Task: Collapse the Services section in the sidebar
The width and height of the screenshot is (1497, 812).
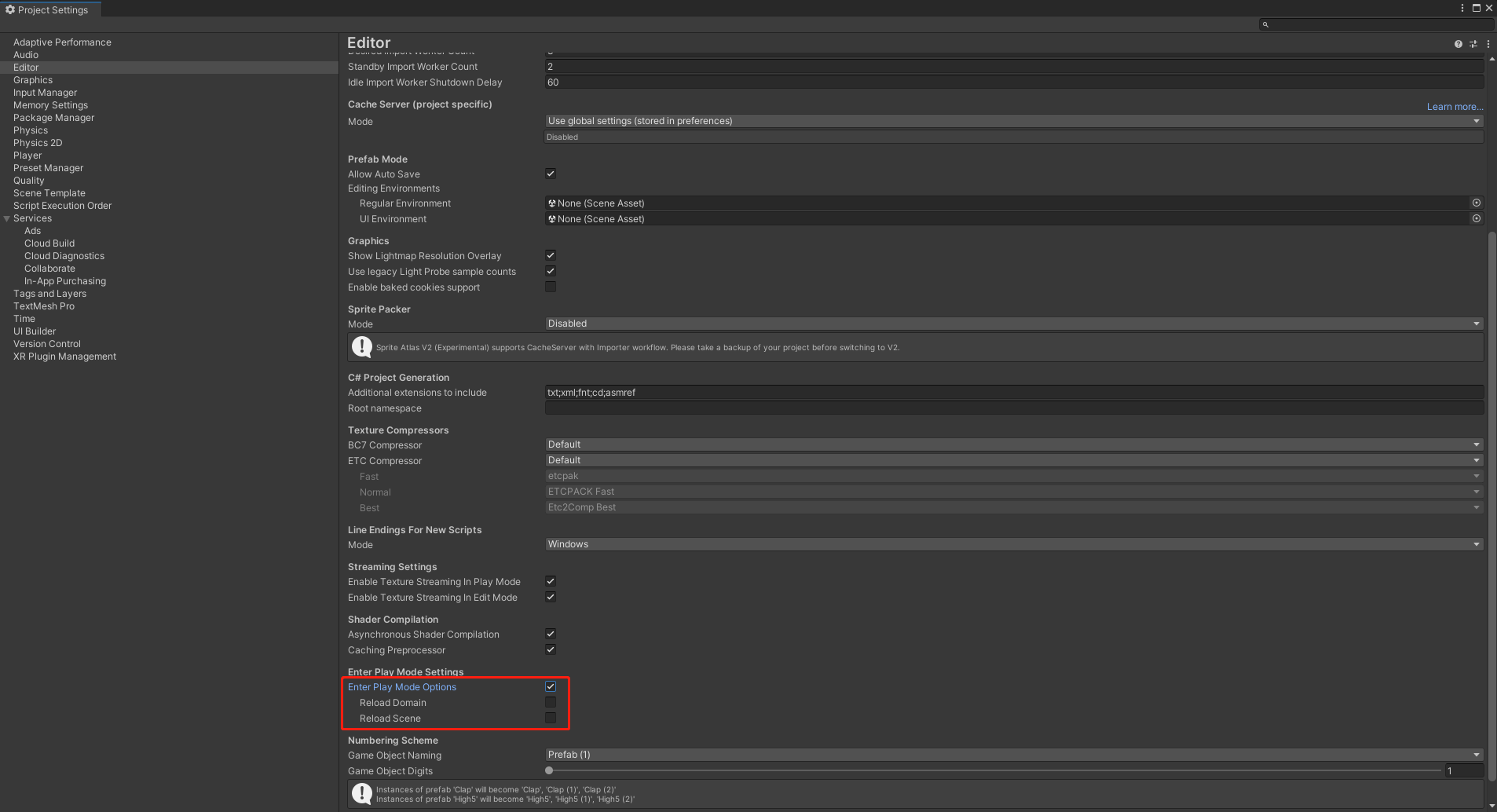Action: [x=6, y=218]
